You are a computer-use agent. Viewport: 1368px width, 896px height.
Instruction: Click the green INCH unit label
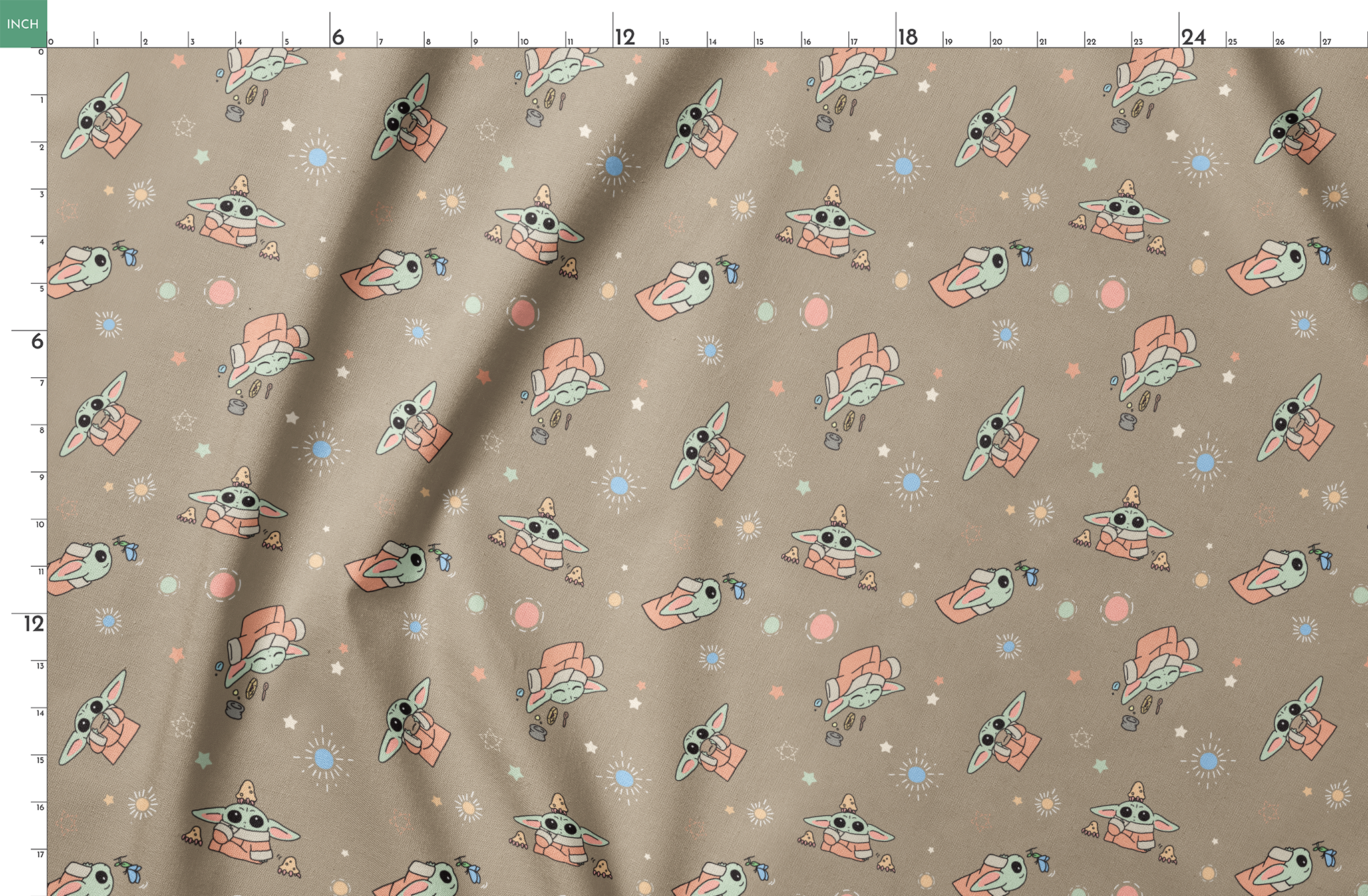23,22
